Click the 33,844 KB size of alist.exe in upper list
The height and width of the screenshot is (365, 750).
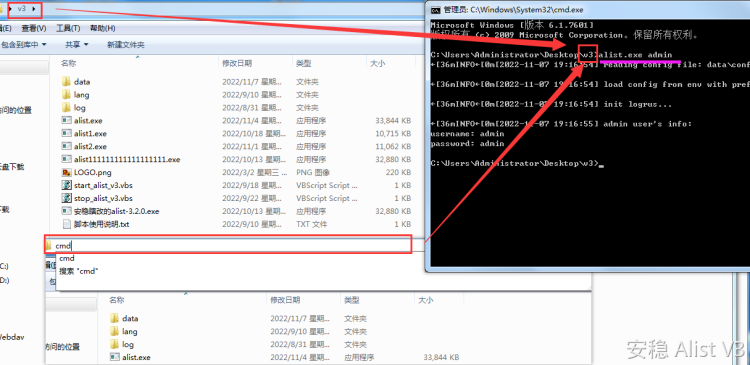pyautogui.click(x=393, y=121)
